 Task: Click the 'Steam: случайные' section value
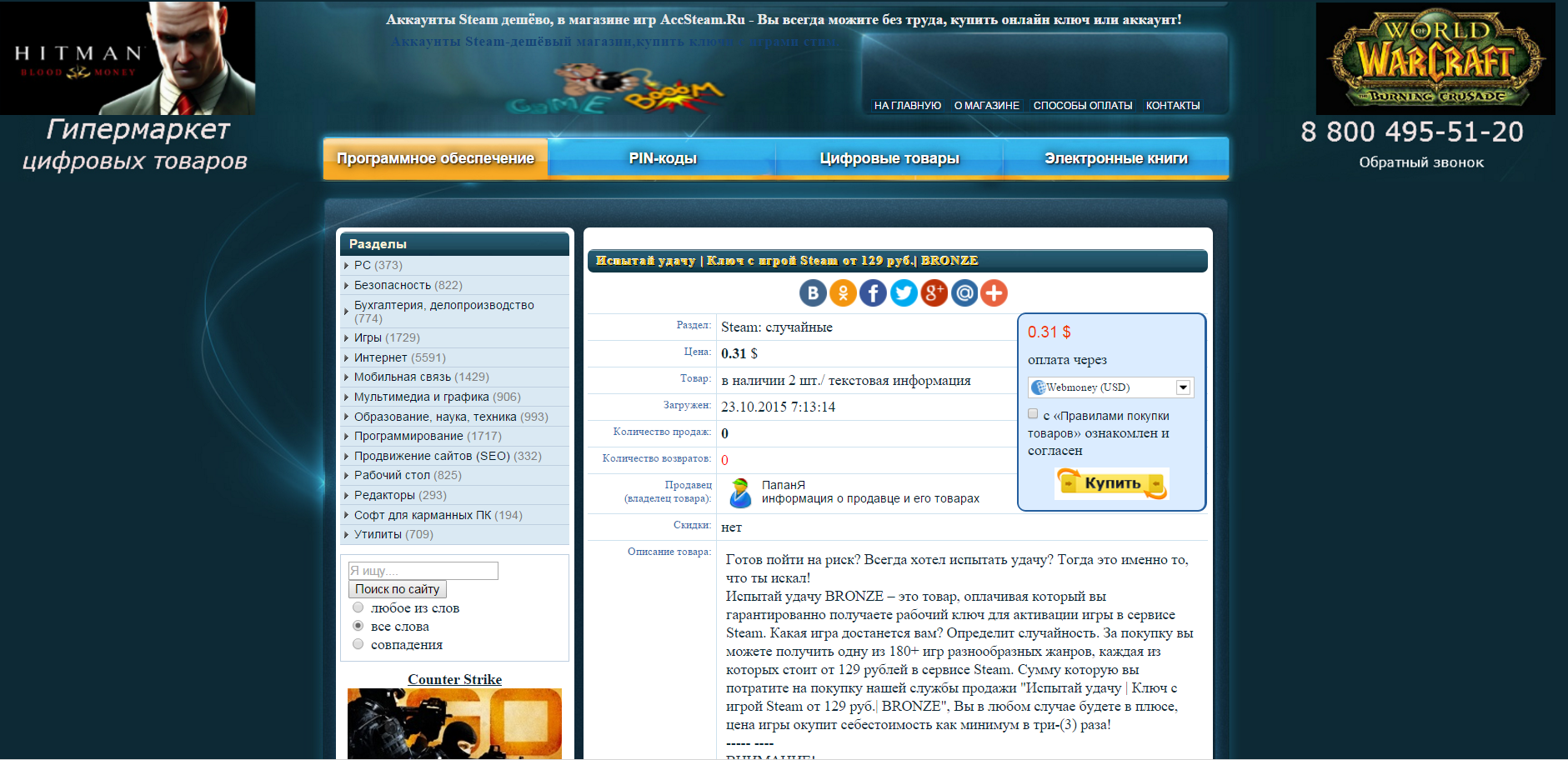coord(776,327)
